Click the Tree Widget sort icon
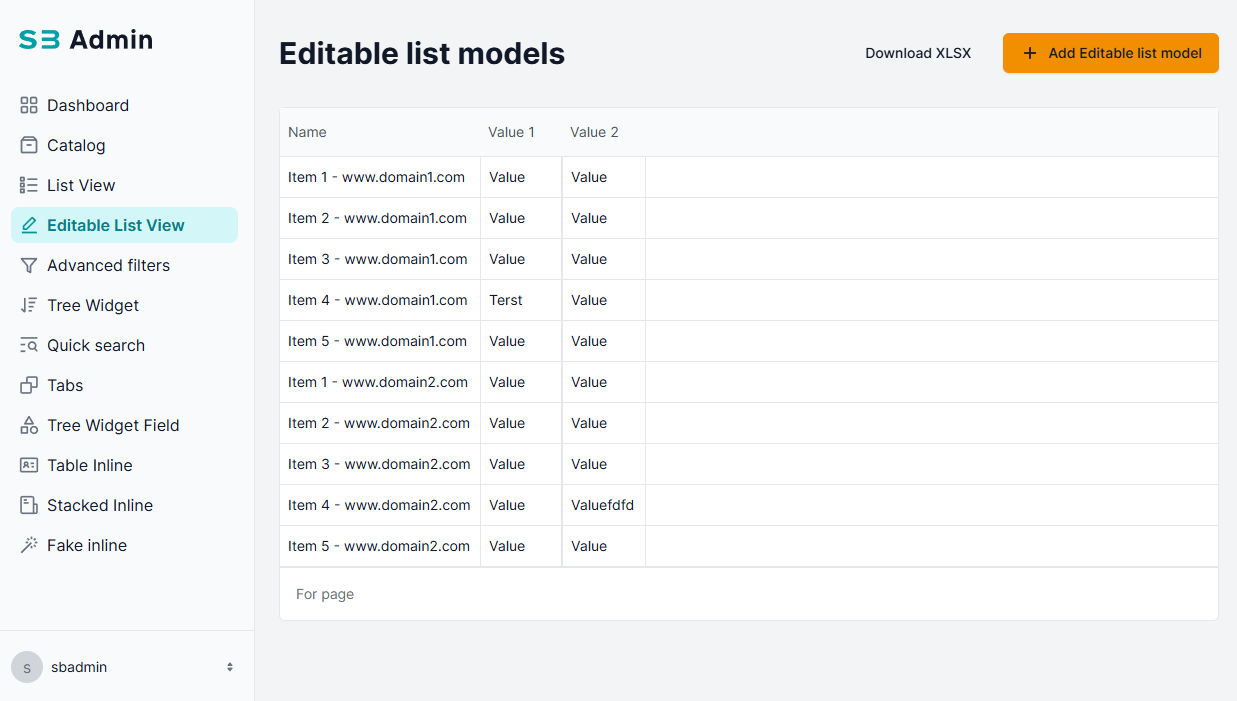This screenshot has width=1237, height=701. (x=29, y=305)
